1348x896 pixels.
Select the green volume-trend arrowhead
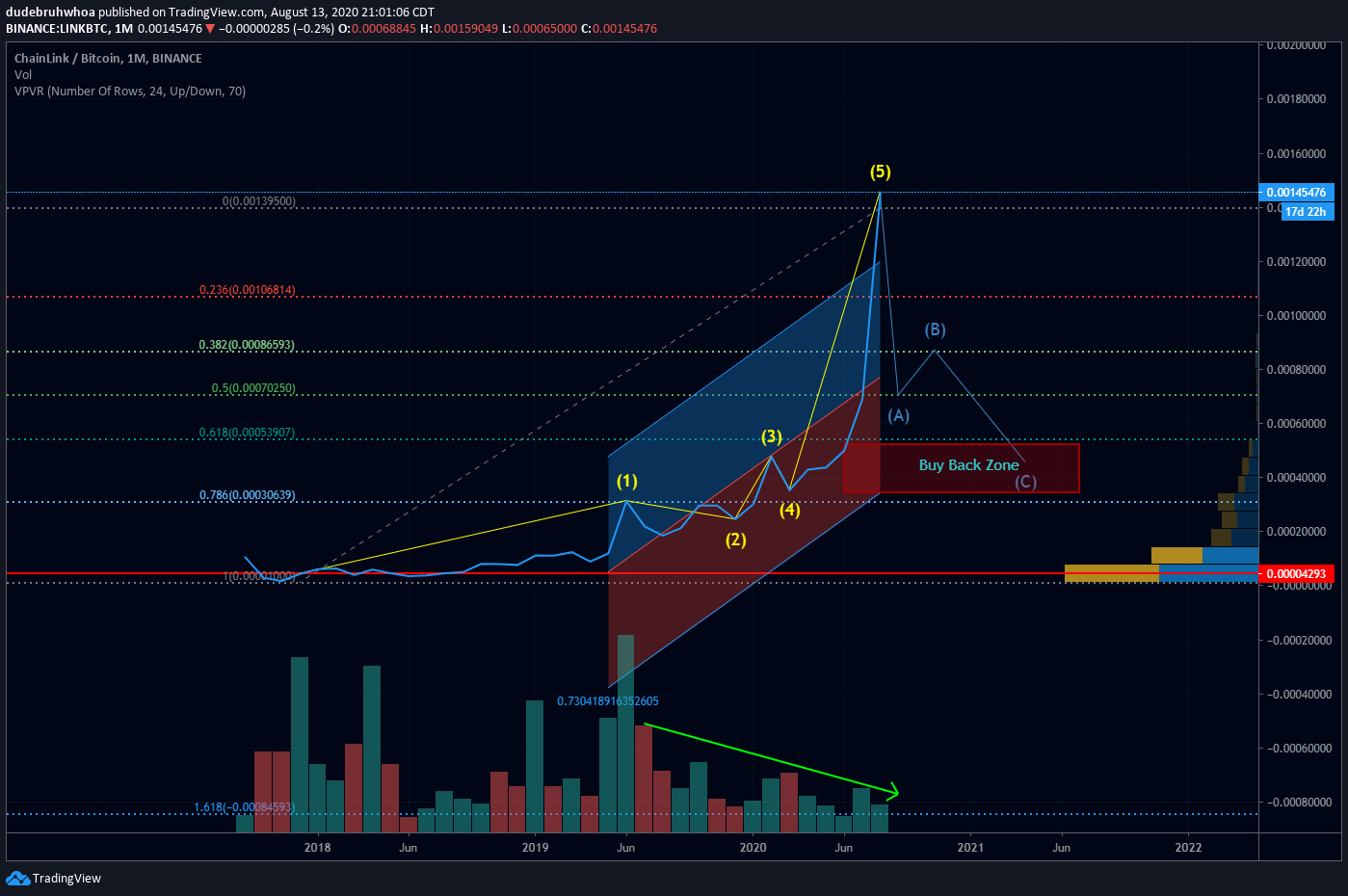(893, 792)
